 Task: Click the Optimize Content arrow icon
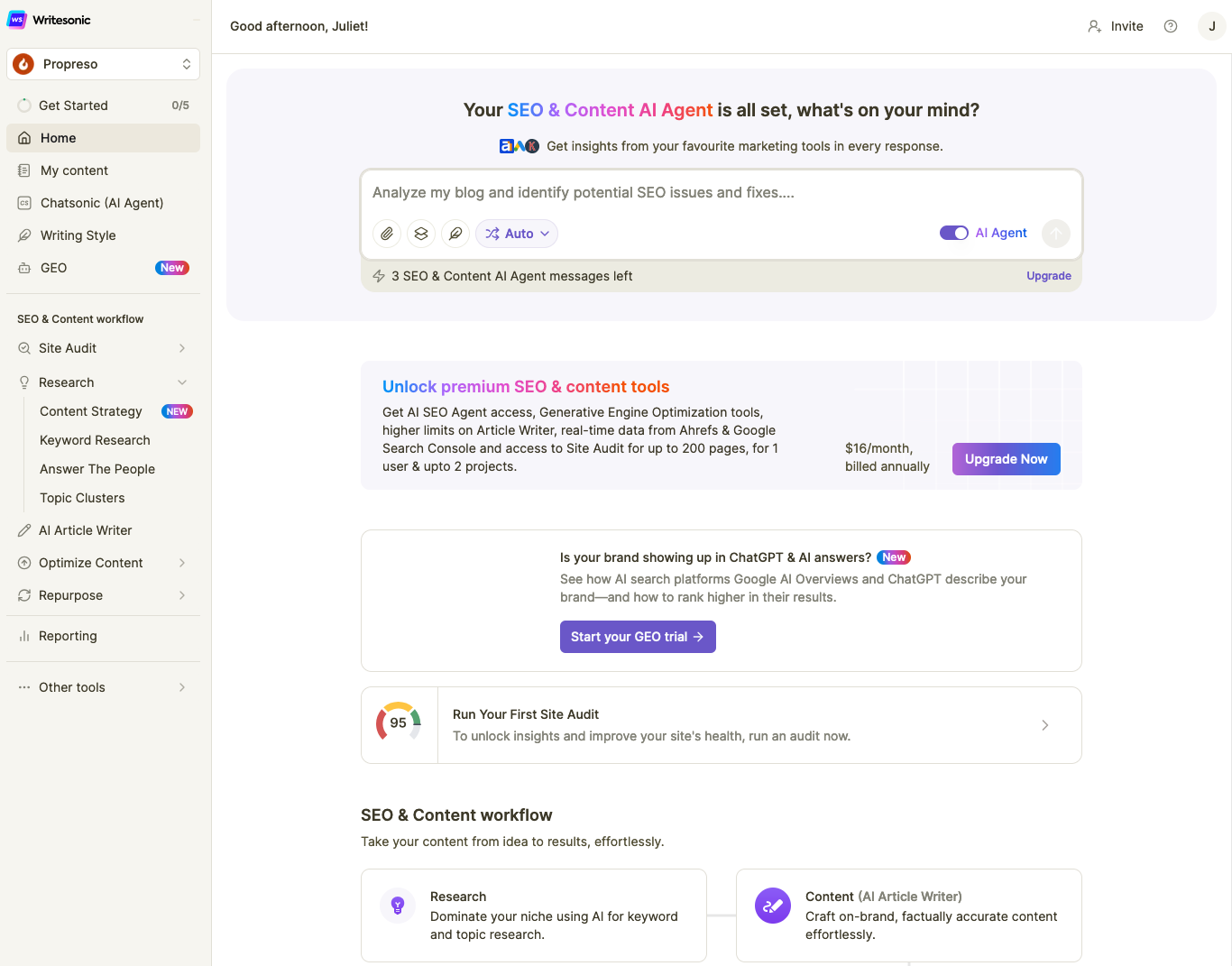24,563
